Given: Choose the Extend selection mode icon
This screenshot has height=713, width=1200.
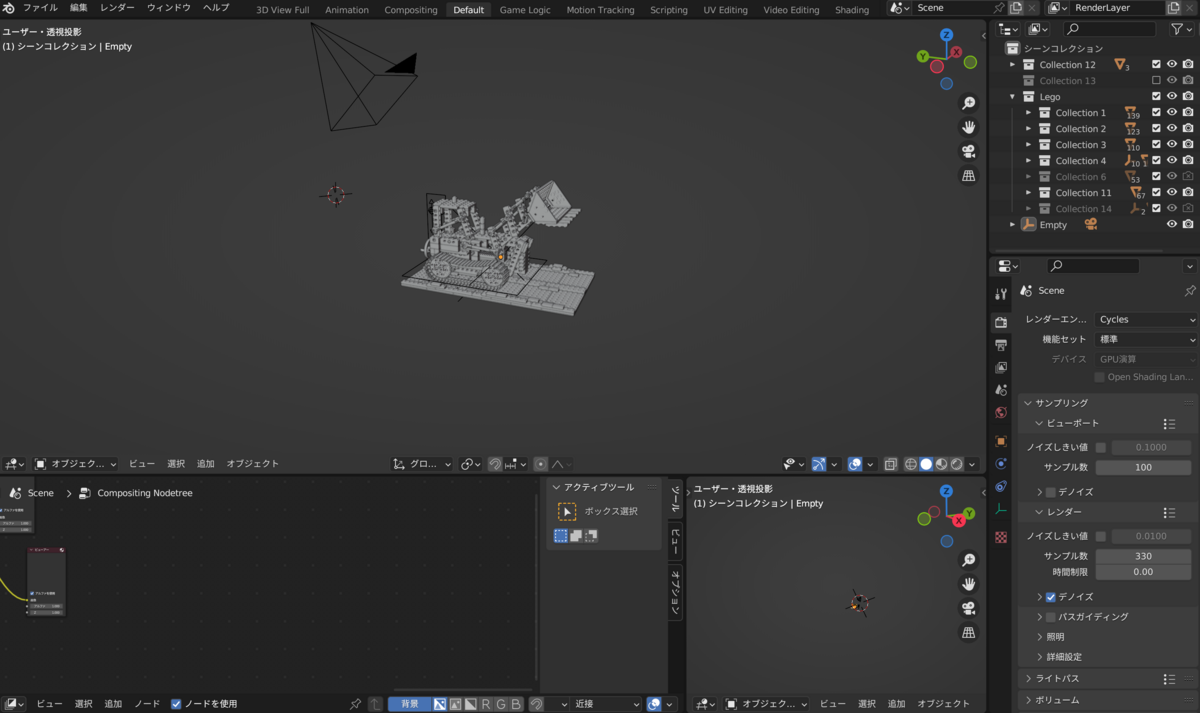Looking at the screenshot, I should click(x=576, y=536).
